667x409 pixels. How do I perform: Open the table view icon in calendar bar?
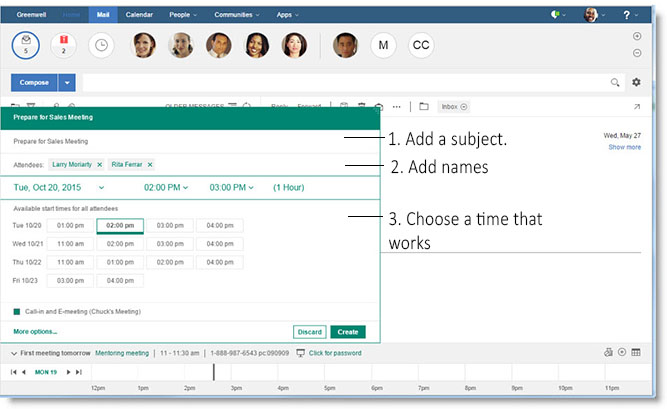pos(636,352)
